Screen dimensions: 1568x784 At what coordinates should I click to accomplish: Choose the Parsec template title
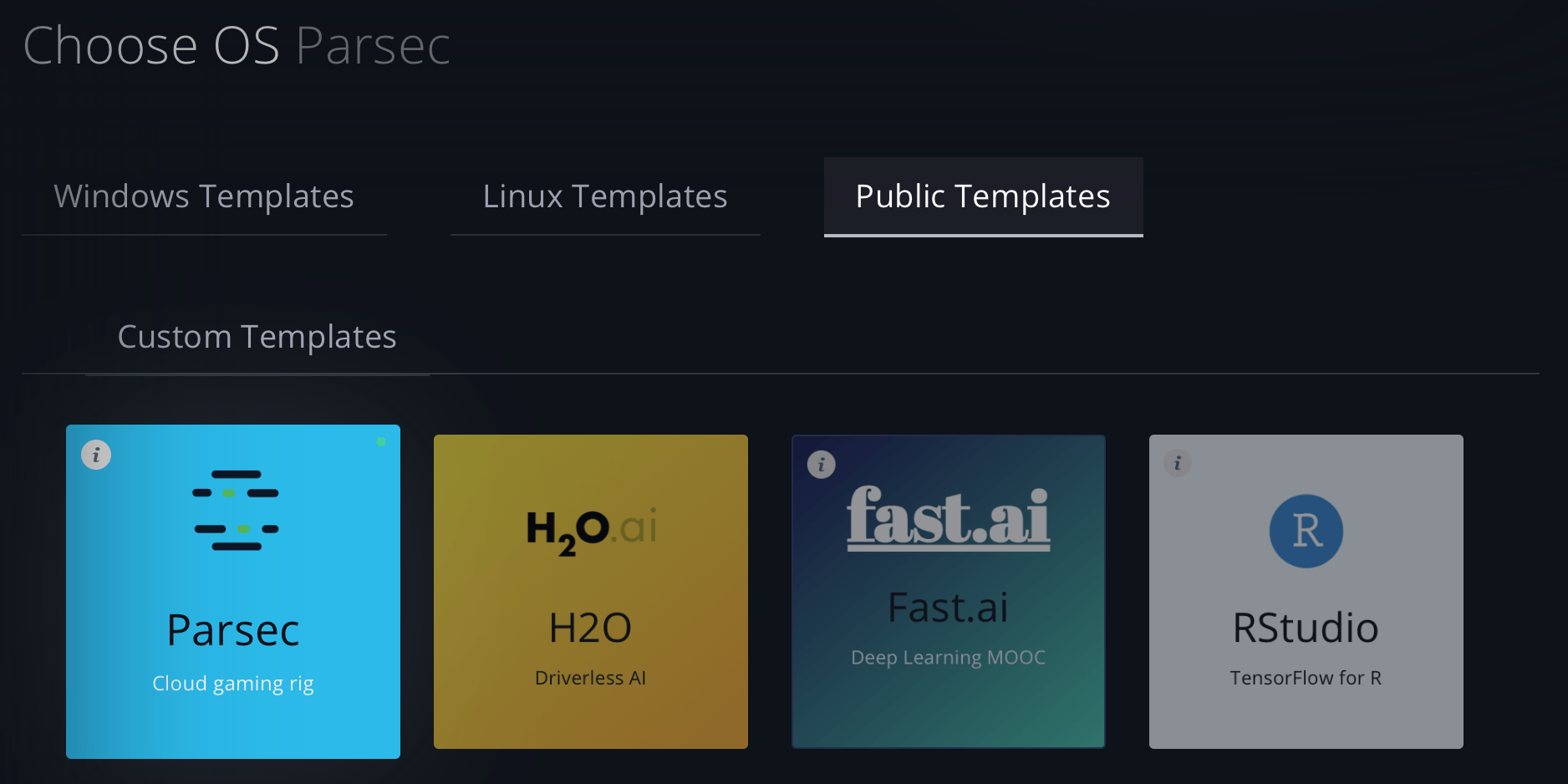[x=233, y=630]
